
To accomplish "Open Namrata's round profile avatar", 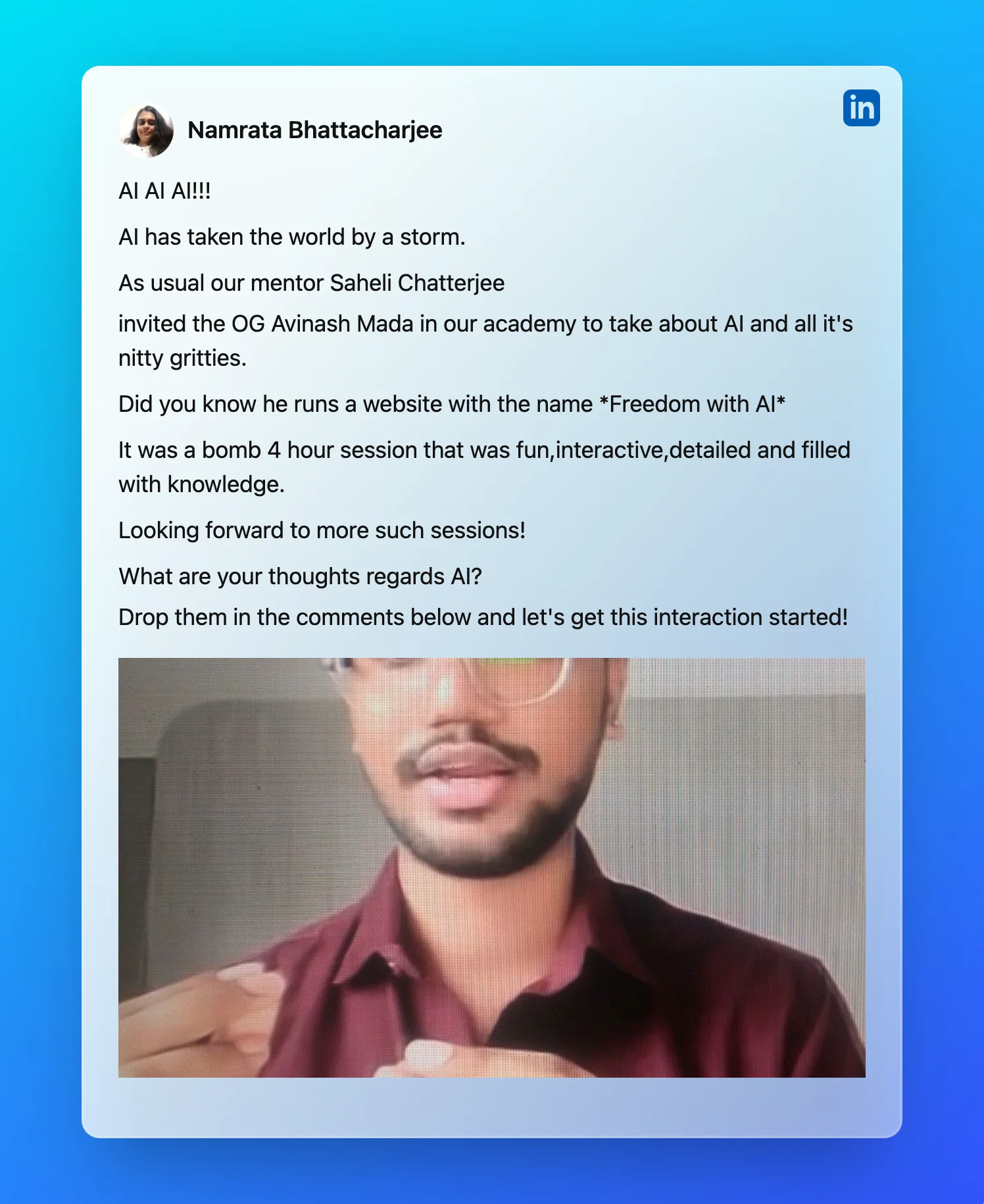I will tap(146, 130).
